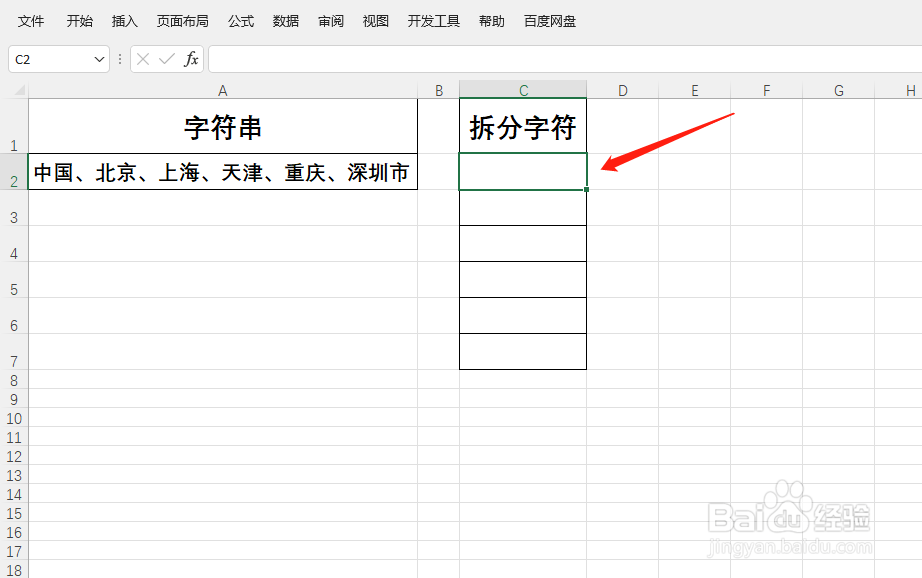Image resolution: width=922 pixels, height=578 pixels.
Task: Open the 插入 ribbon tab
Action: [125, 21]
